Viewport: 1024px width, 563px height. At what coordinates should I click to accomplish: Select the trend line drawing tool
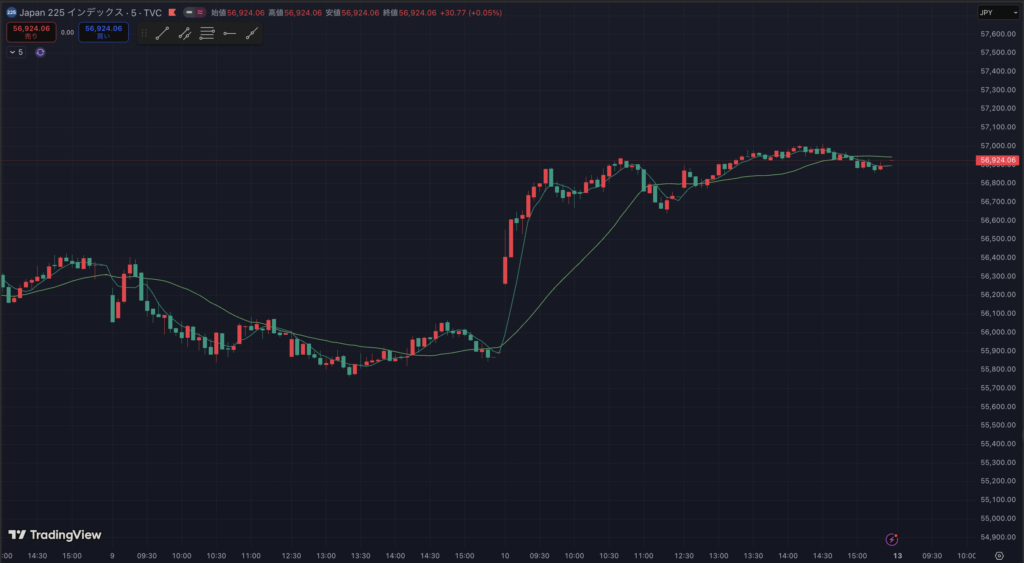(x=162, y=33)
